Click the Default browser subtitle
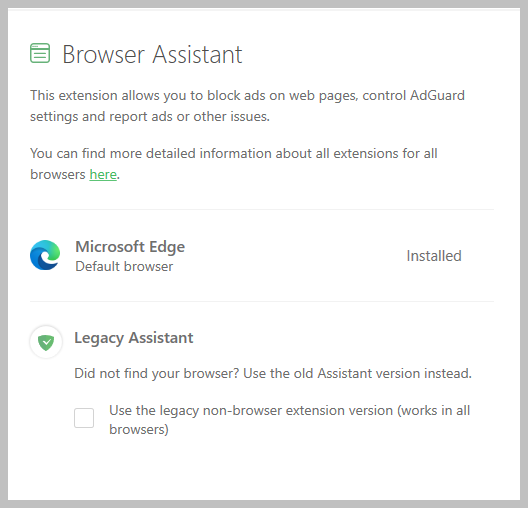 point(124,266)
